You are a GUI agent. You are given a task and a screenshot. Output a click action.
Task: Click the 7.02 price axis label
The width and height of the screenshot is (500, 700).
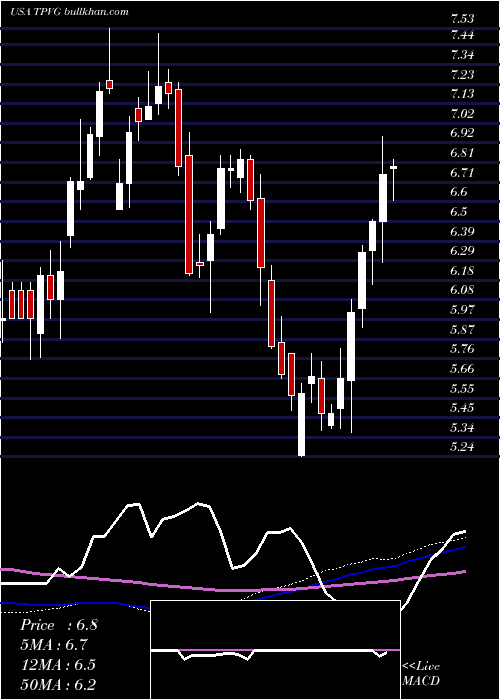pos(462,113)
